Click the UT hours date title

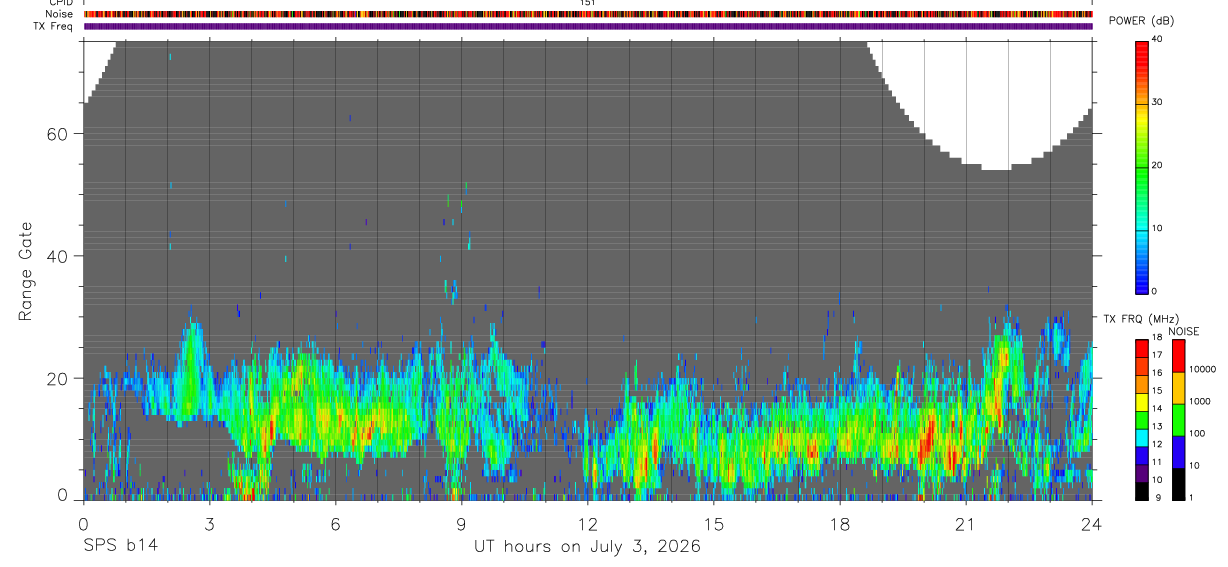point(587,547)
